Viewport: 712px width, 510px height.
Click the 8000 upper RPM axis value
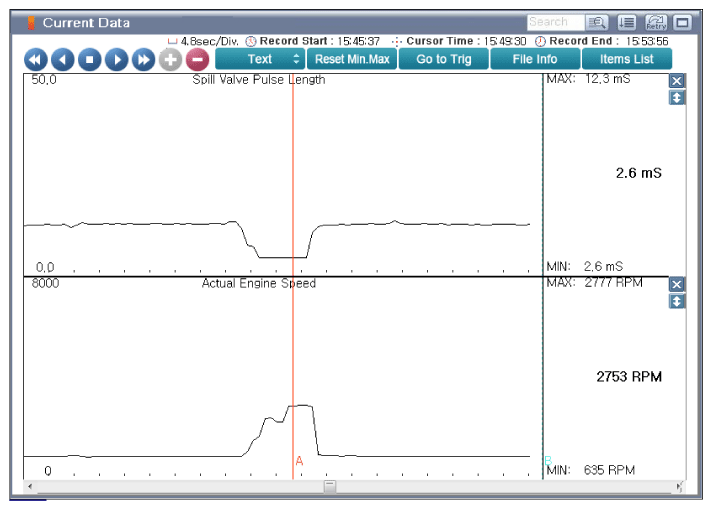pos(45,283)
